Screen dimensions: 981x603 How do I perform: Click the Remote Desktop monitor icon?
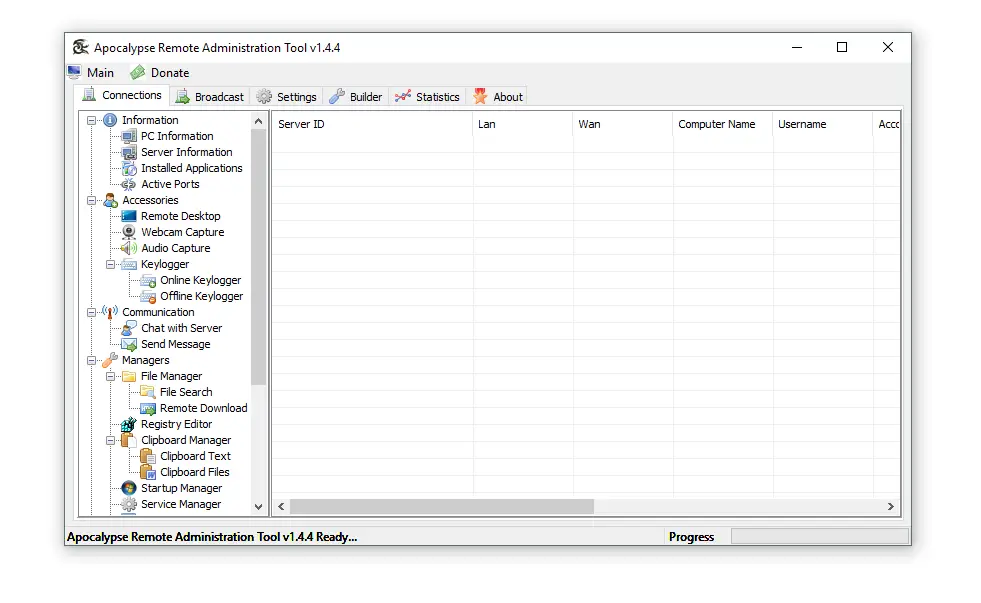[129, 216]
